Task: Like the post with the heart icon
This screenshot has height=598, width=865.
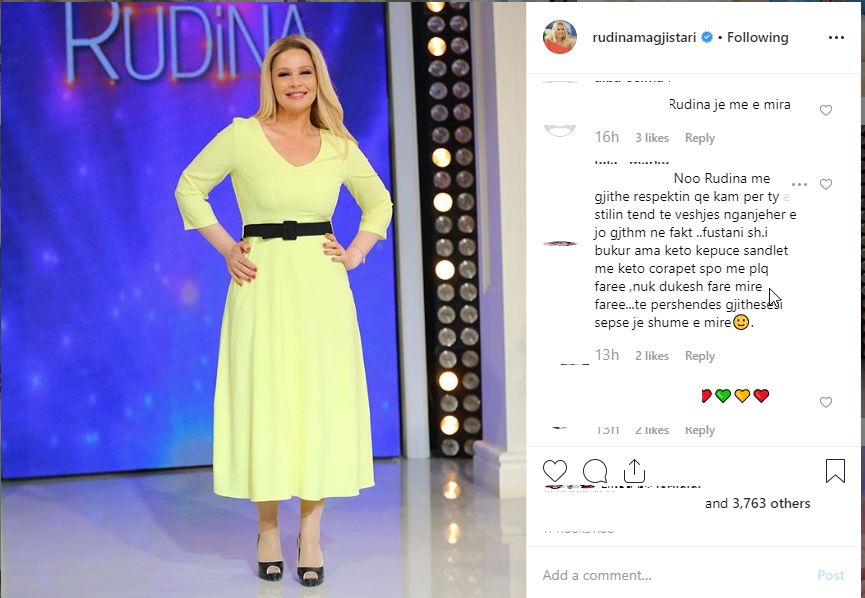Action: coord(554,471)
